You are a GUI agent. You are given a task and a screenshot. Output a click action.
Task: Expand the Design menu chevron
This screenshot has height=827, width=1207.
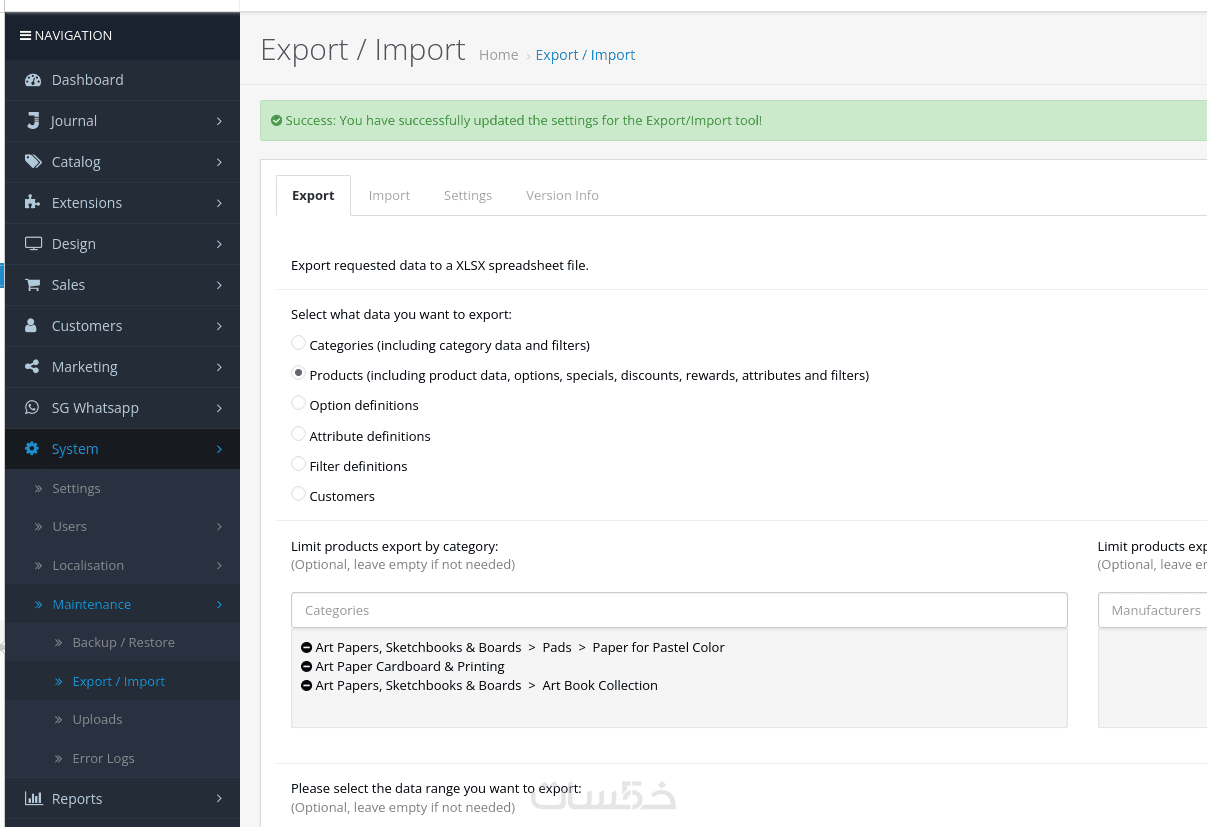click(219, 244)
